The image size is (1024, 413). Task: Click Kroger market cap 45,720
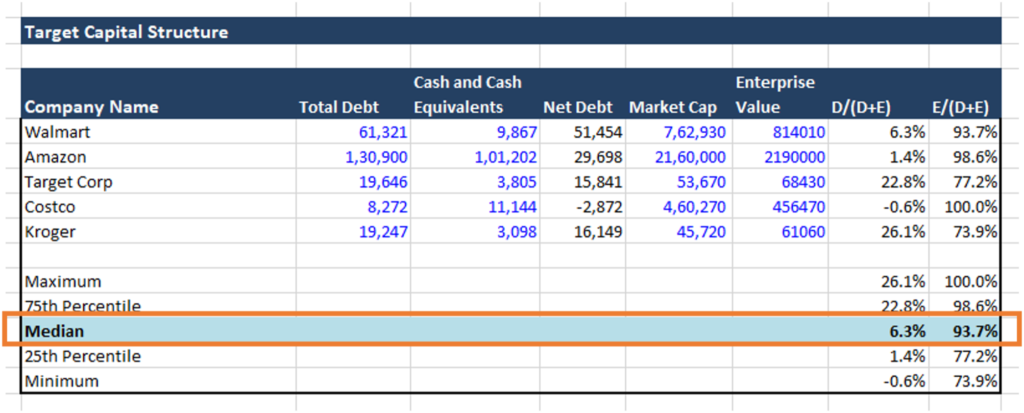point(701,232)
